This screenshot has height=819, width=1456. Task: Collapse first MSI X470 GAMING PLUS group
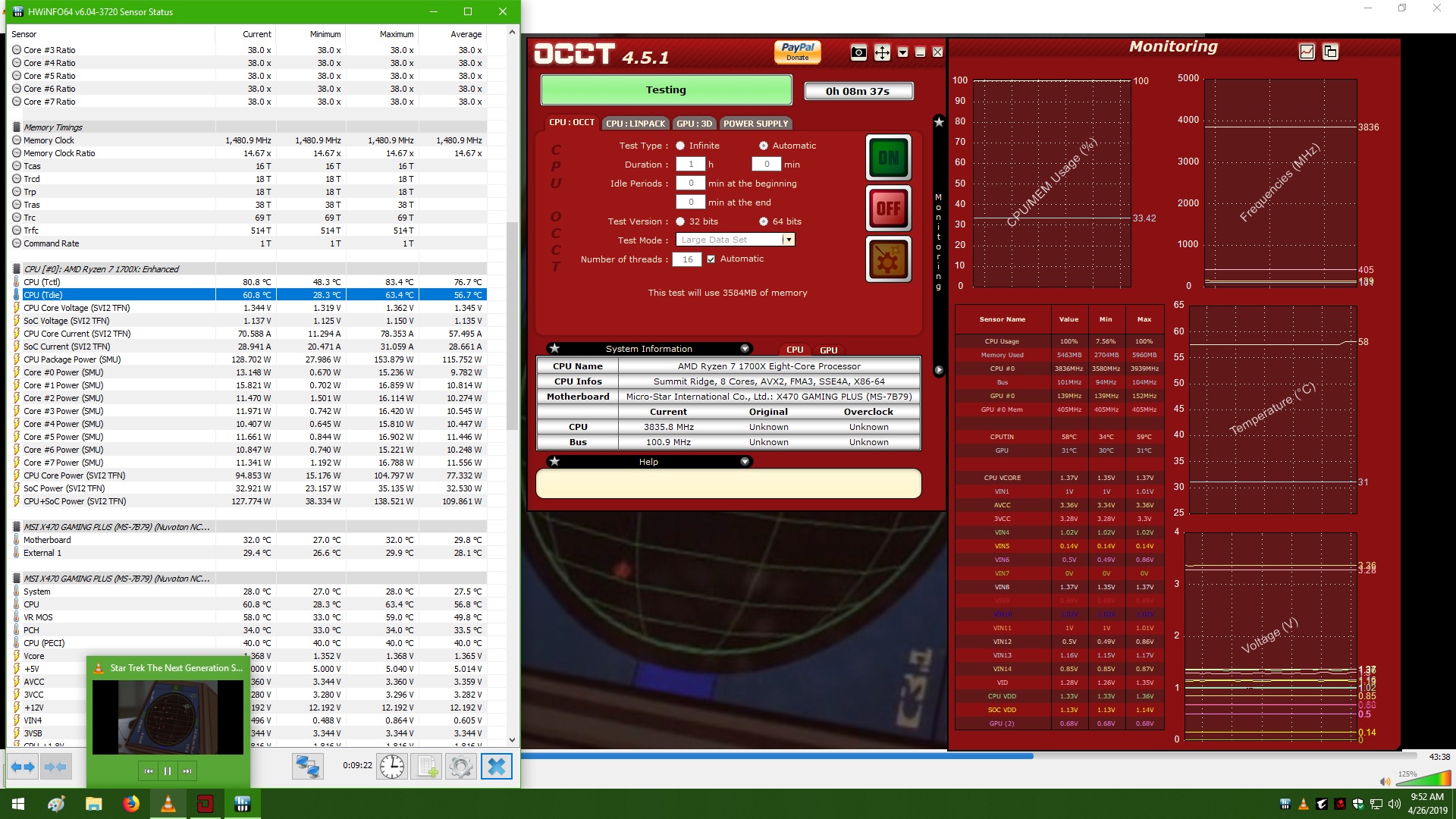coord(17,527)
